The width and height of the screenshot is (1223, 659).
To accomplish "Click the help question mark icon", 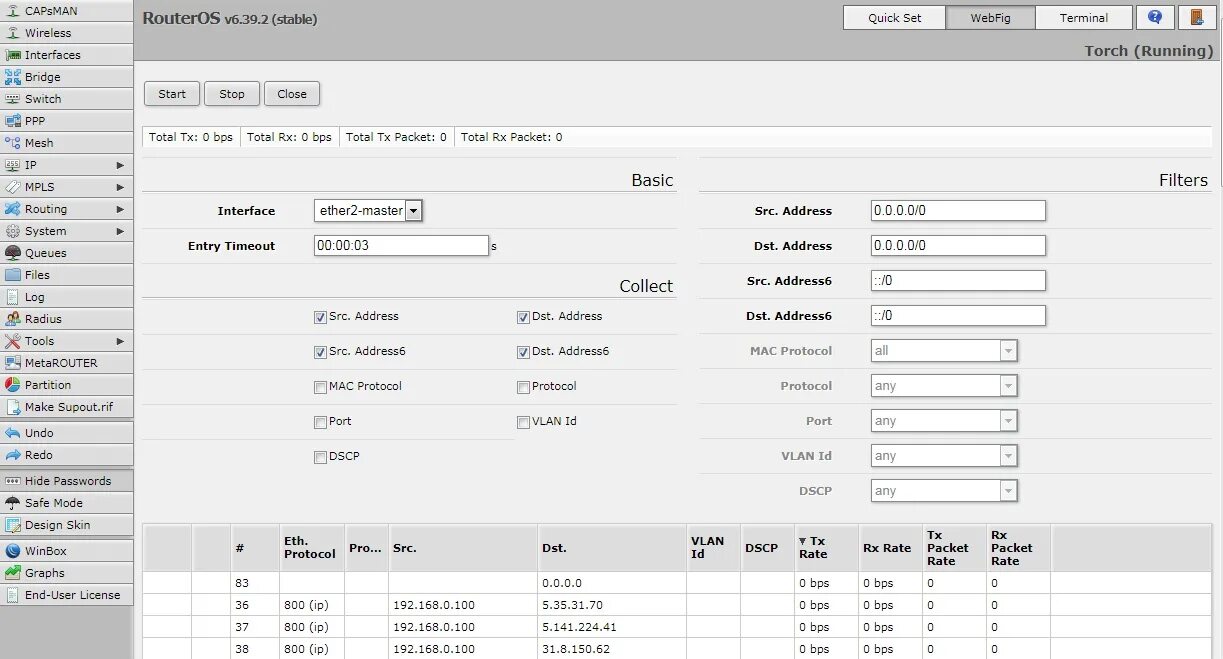I will [1155, 17].
